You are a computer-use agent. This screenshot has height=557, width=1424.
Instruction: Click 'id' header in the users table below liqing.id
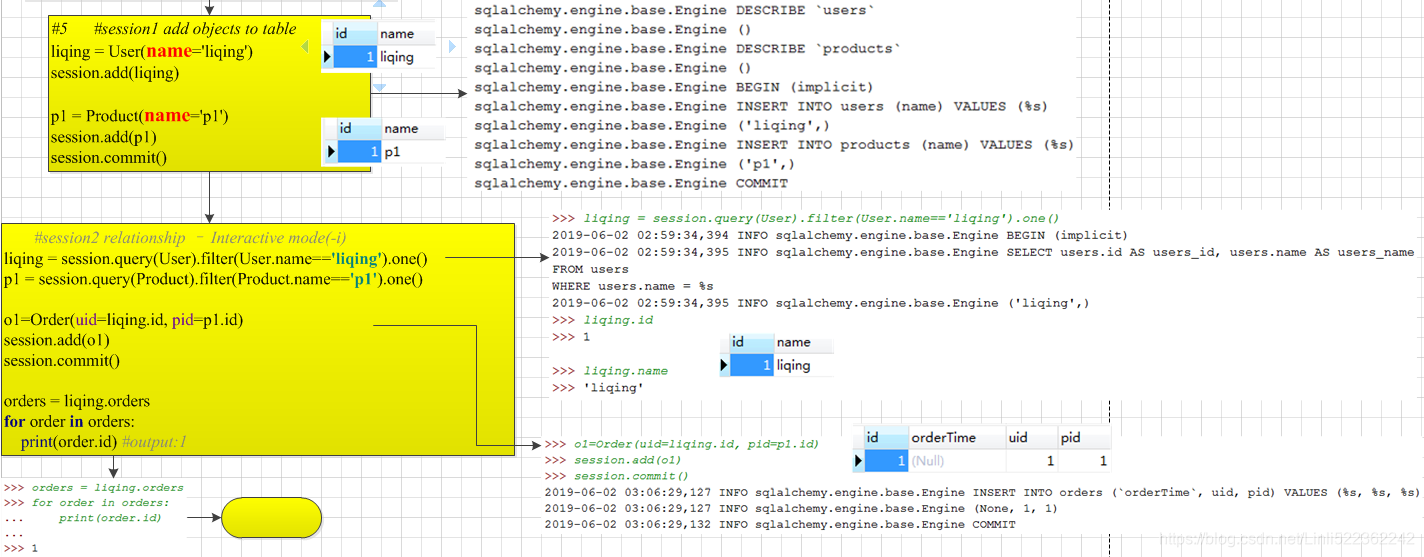click(738, 342)
